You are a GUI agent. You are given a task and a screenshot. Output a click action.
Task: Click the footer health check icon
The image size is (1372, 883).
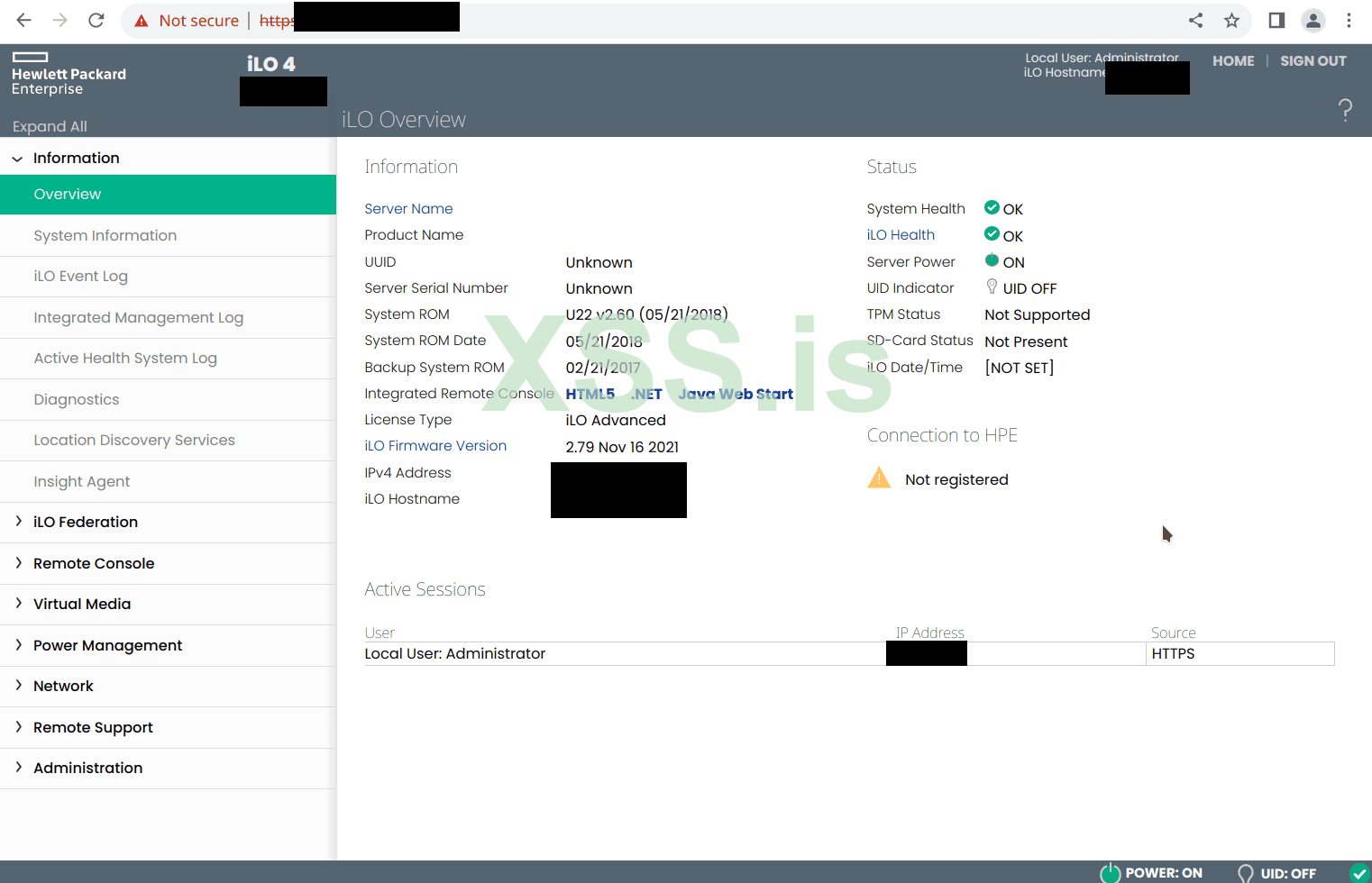(1359, 872)
